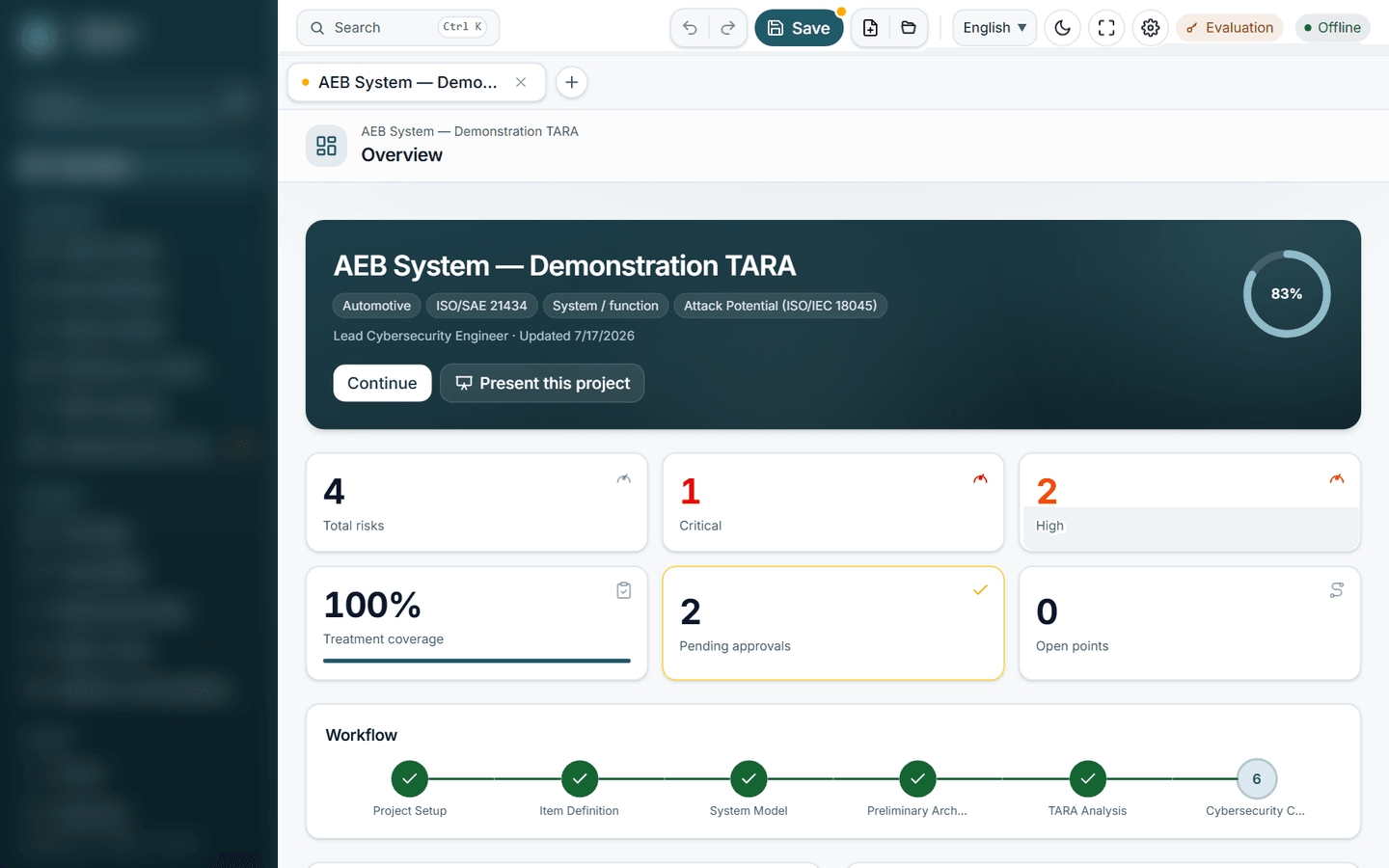Click the 83% progress ring
This screenshot has width=1389, height=868.
point(1287,294)
